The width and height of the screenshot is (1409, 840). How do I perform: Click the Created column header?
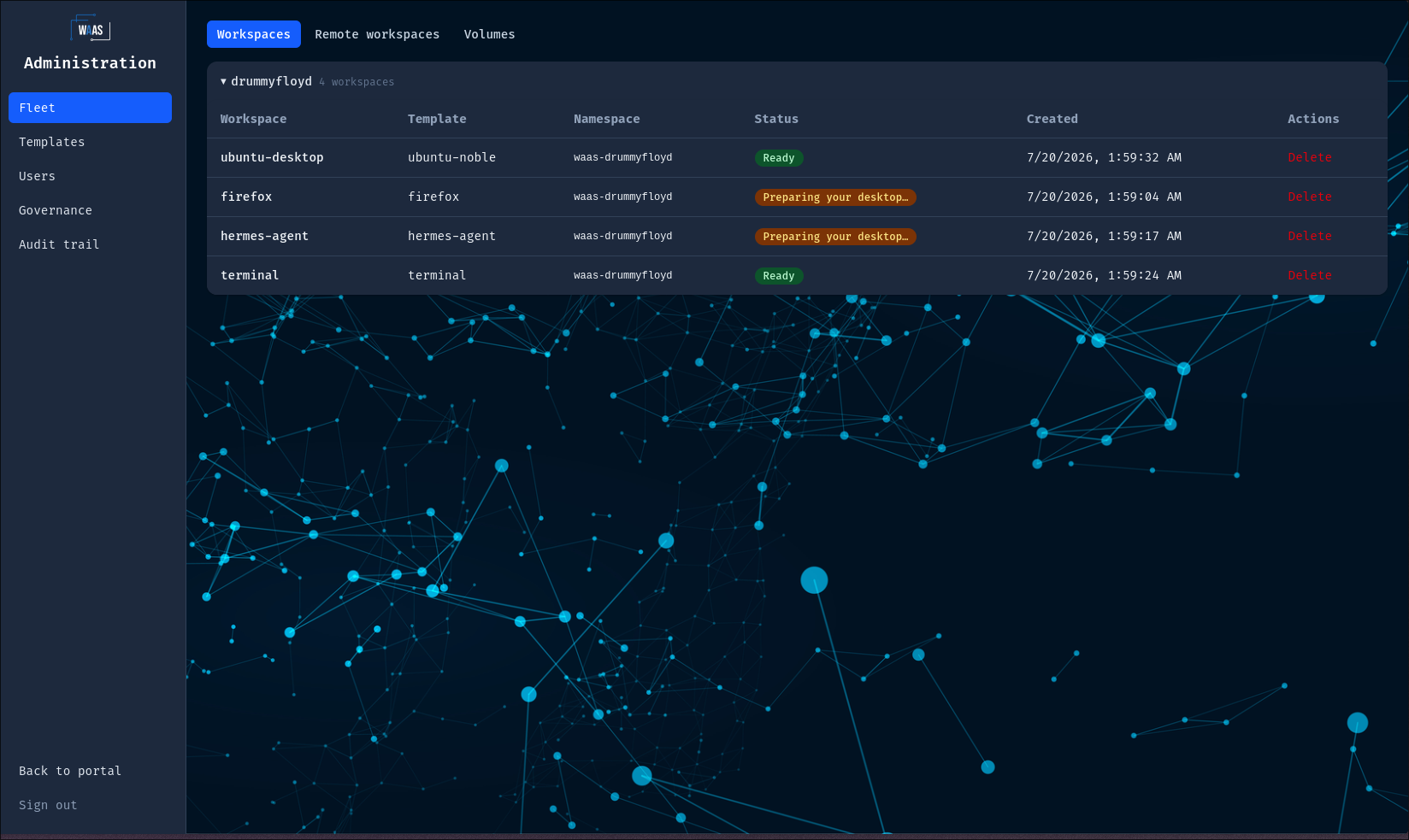(x=1052, y=119)
